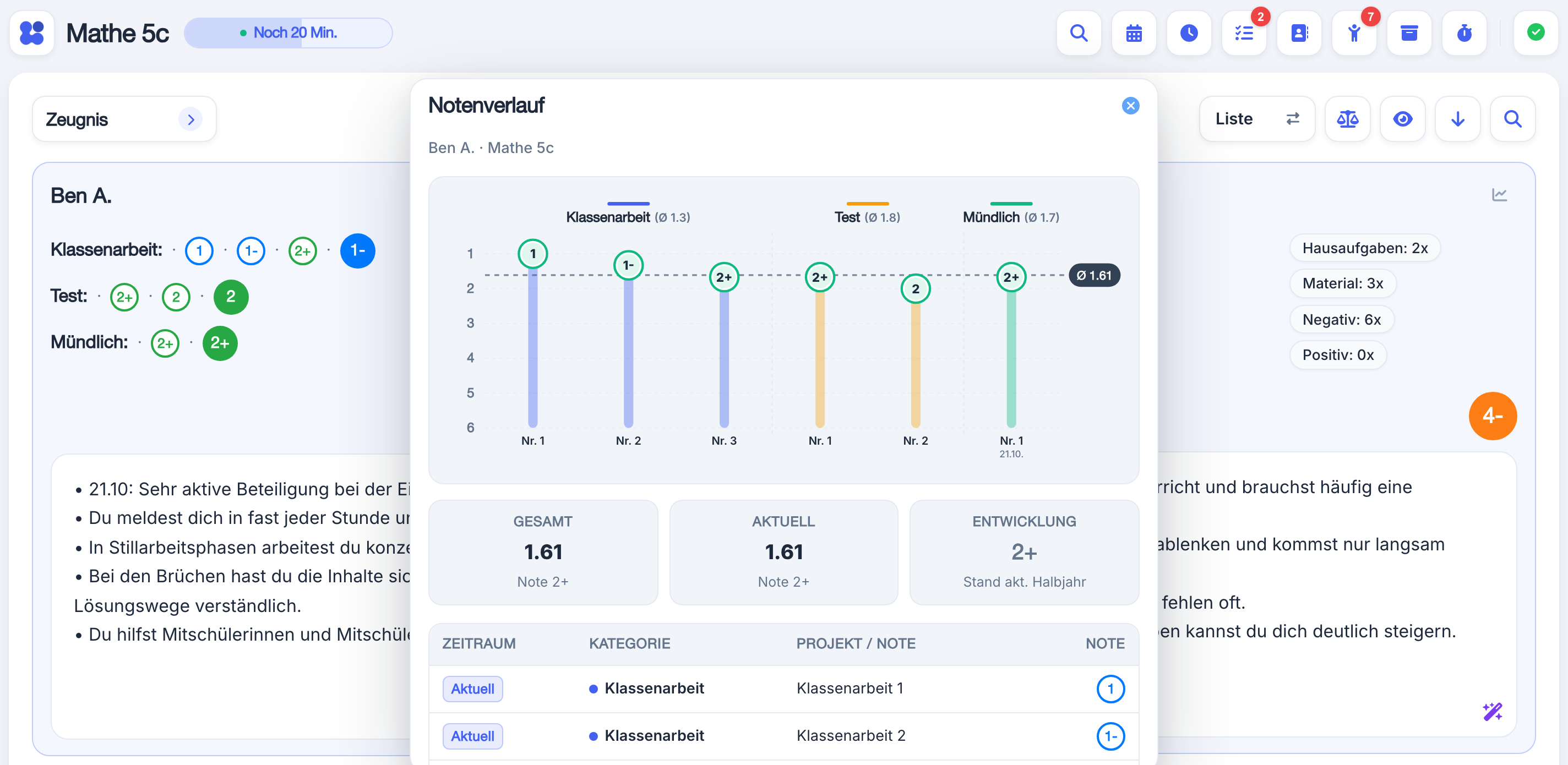Switch the Liste view toggle

point(1257,119)
